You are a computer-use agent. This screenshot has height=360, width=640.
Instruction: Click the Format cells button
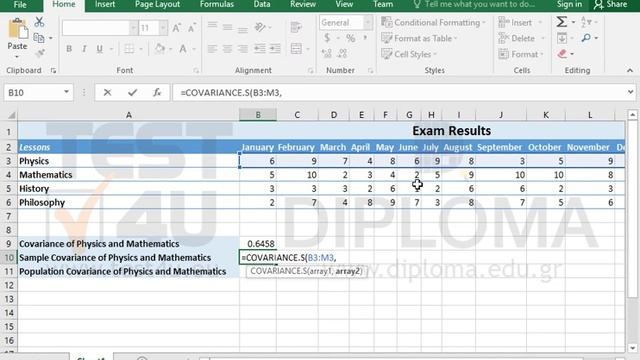tap(520, 54)
